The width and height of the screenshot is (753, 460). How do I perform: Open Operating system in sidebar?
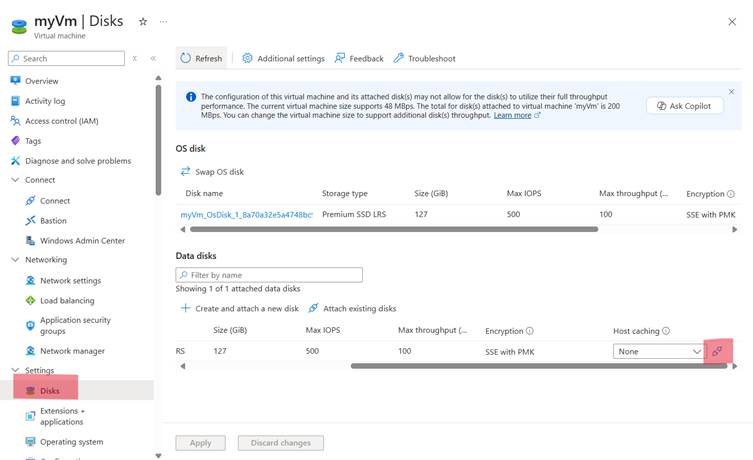click(72, 442)
